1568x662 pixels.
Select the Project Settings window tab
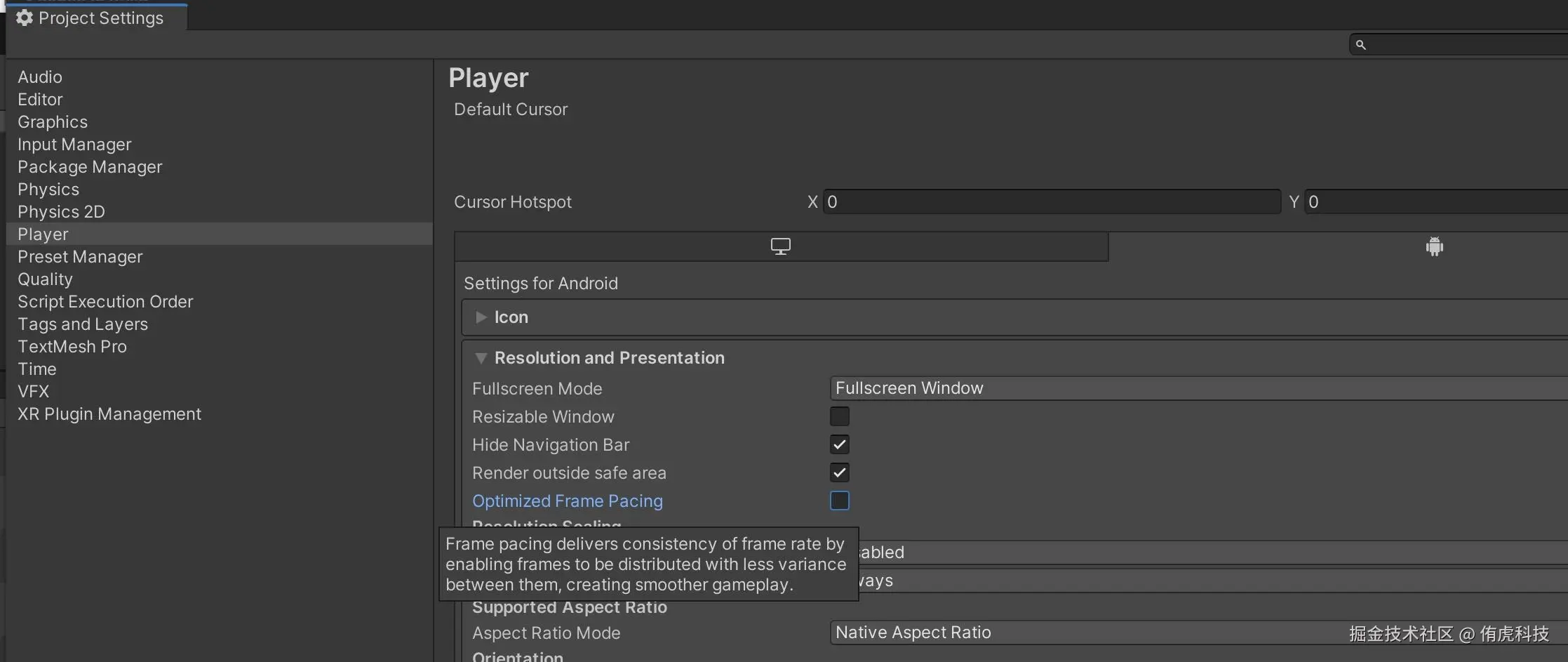[x=100, y=18]
